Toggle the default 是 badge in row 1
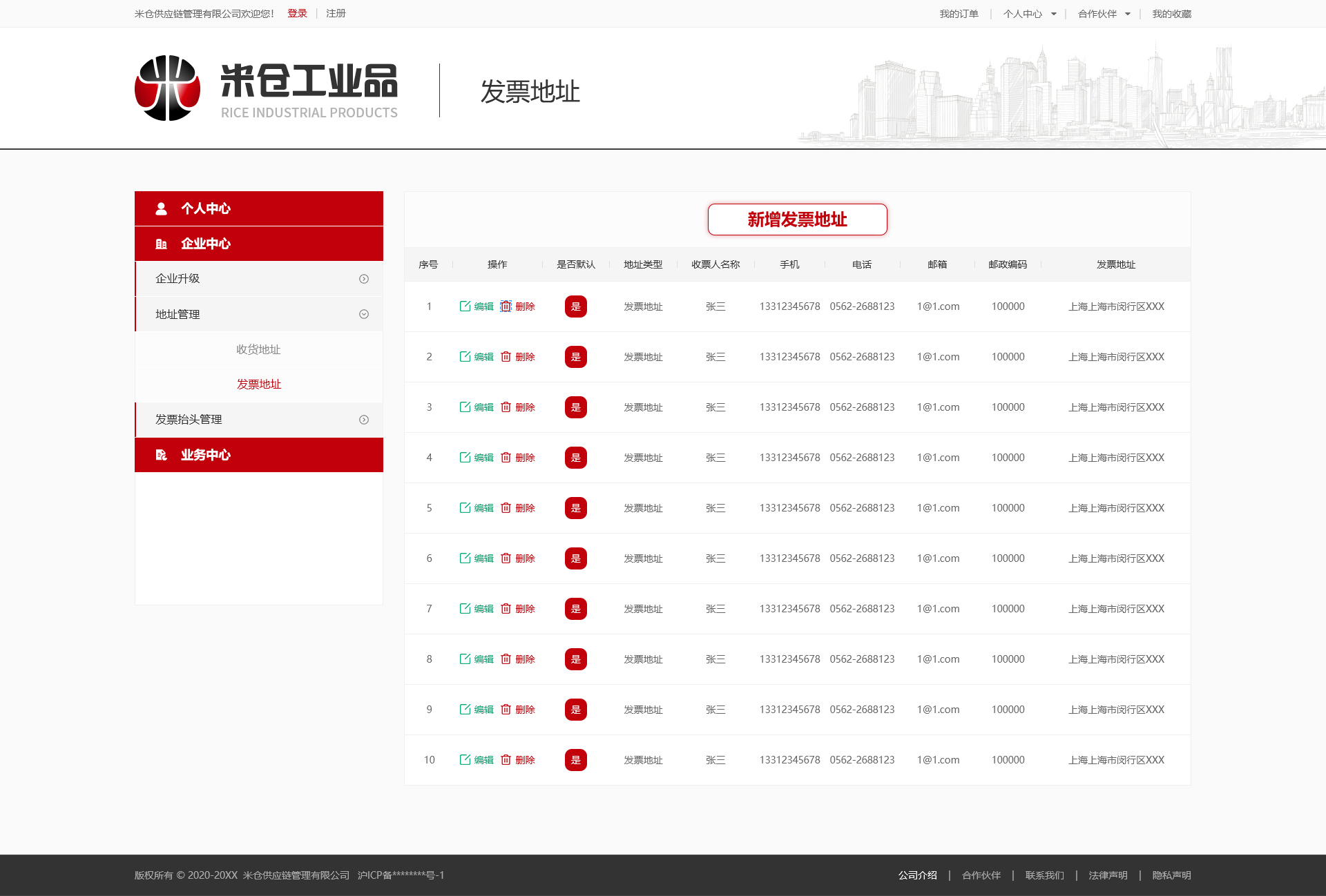The height and width of the screenshot is (896, 1326). (x=575, y=306)
